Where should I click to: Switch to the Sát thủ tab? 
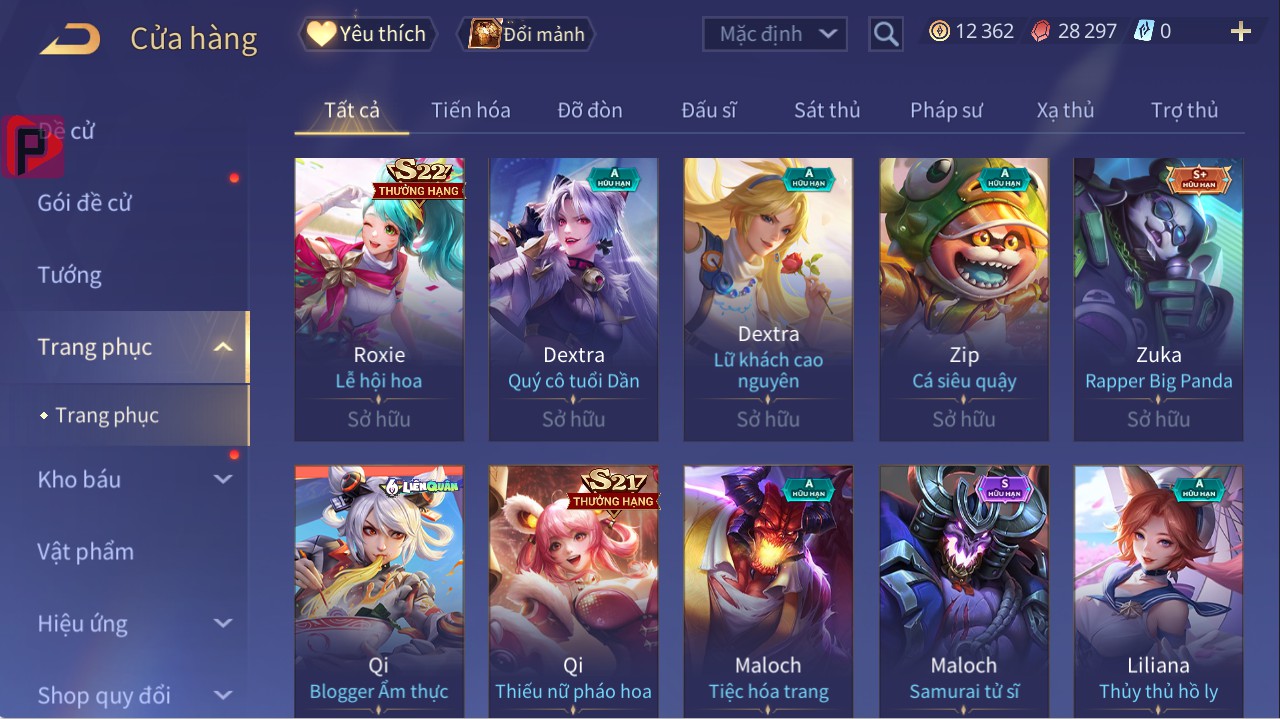click(827, 110)
